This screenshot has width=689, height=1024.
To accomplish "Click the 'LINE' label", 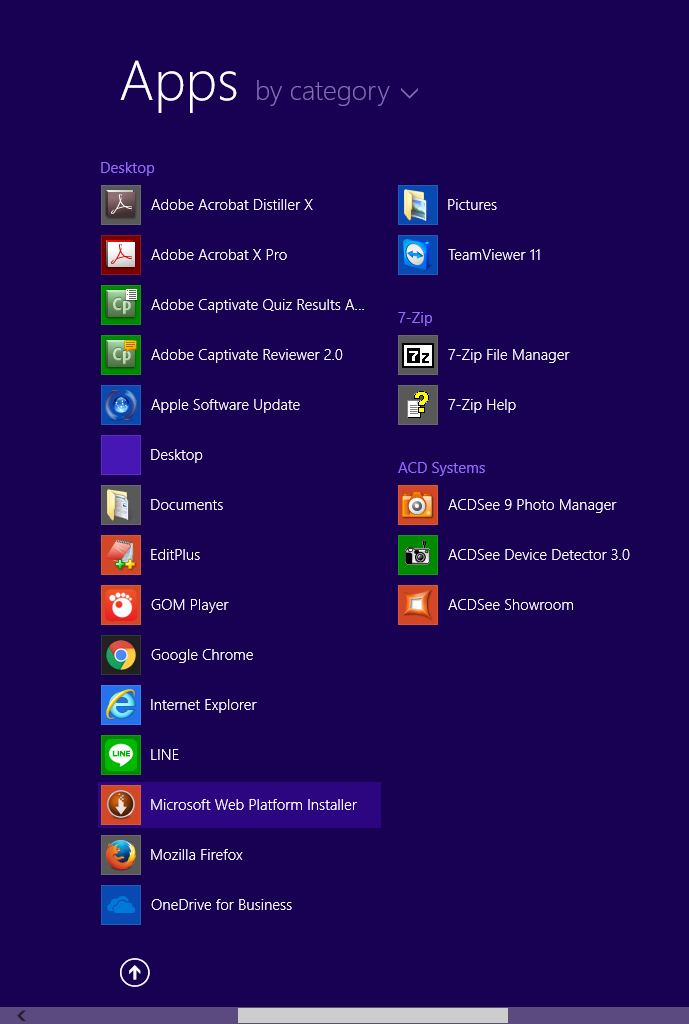I will [165, 754].
